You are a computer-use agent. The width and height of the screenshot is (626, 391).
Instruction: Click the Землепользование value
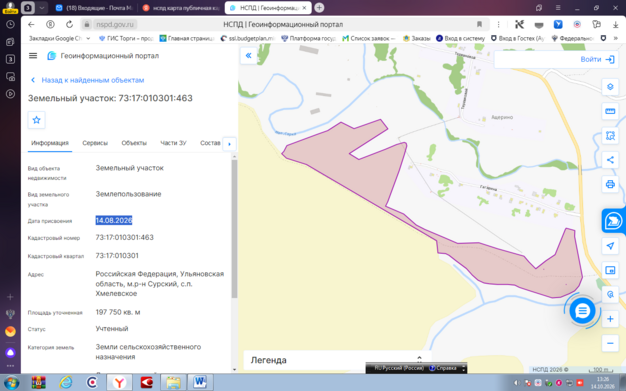(x=128, y=194)
